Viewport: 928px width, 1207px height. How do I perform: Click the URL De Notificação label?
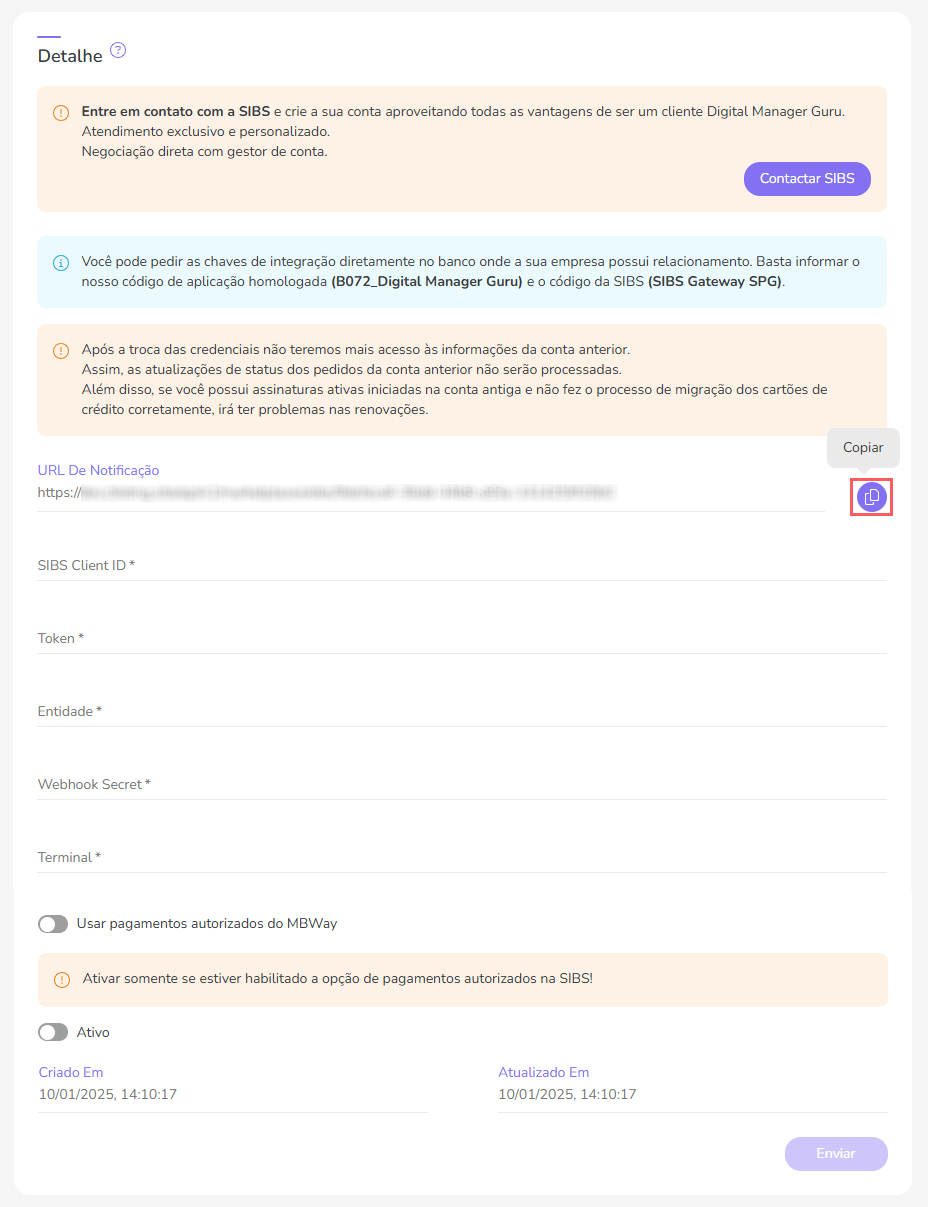(x=97, y=470)
